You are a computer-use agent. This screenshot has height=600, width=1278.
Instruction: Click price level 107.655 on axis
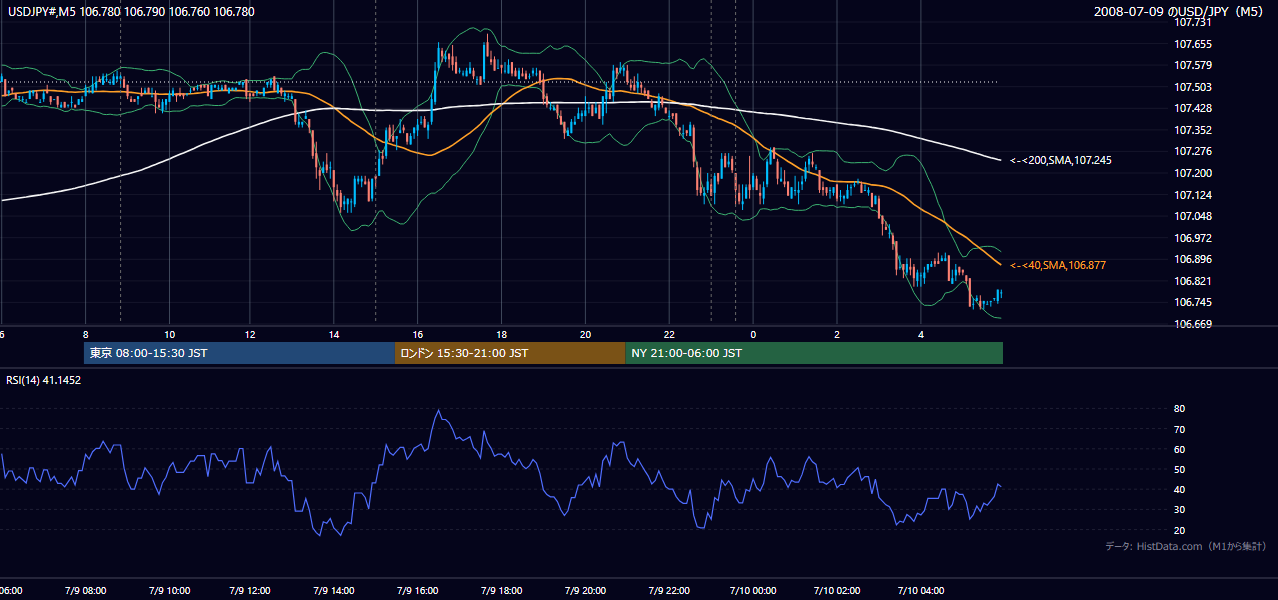1193,44
